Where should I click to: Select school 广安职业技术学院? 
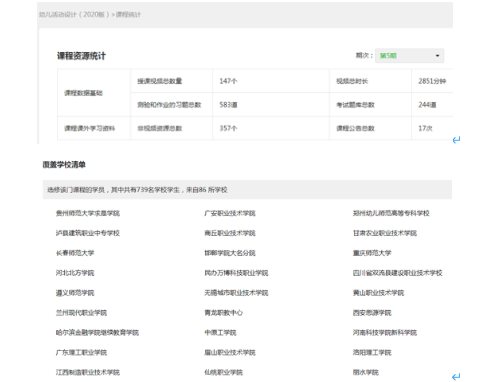click(230, 213)
